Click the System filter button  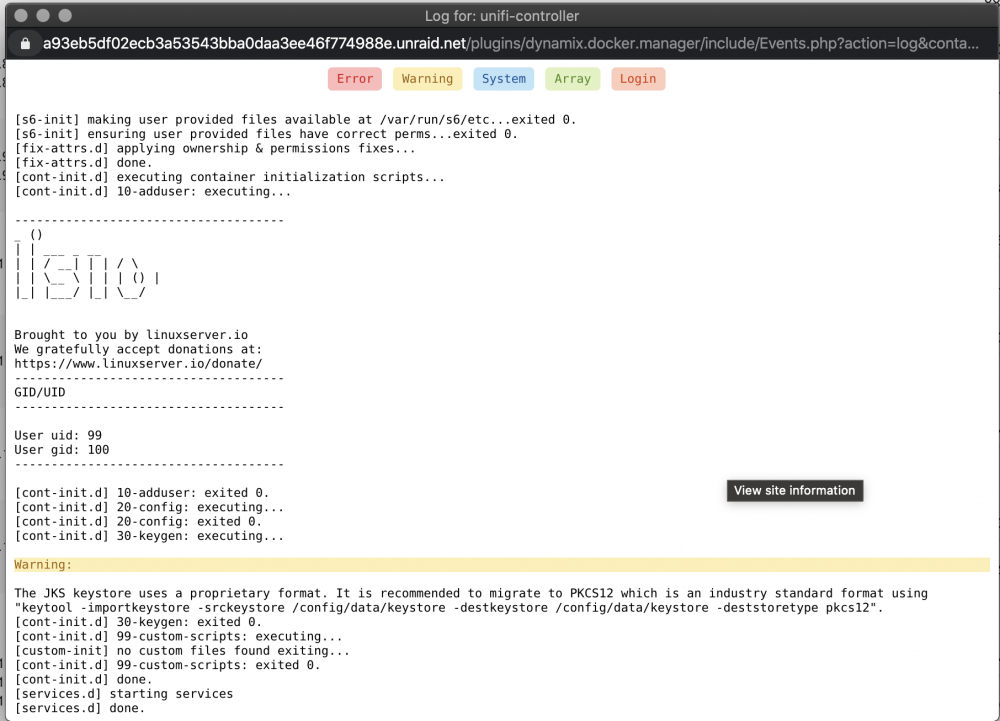[503, 79]
